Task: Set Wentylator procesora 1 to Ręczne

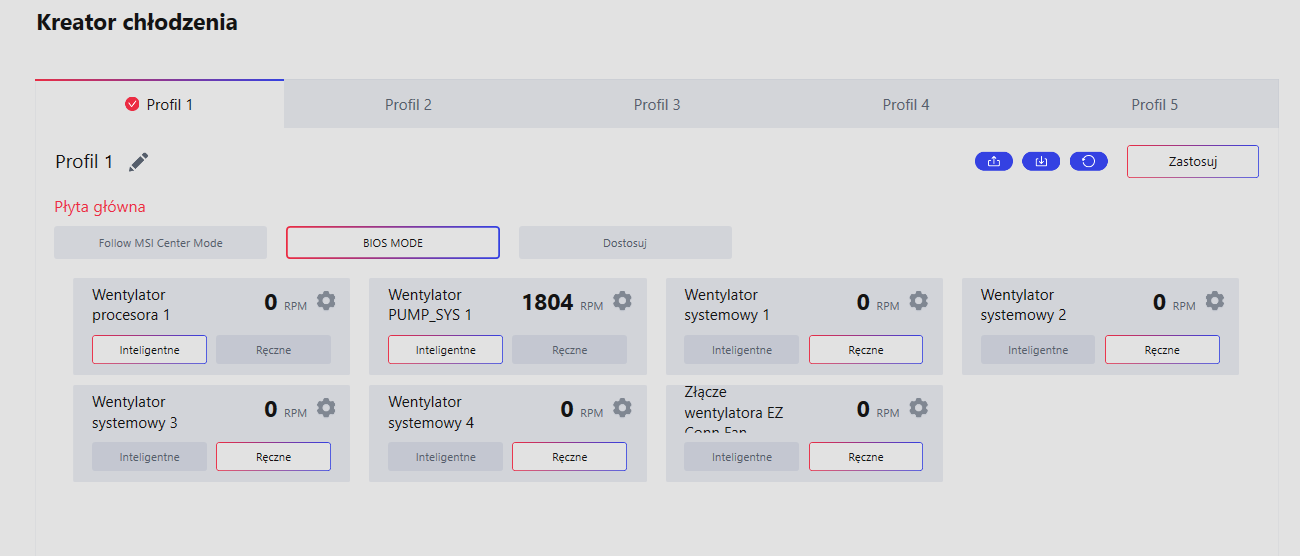Action: point(273,350)
